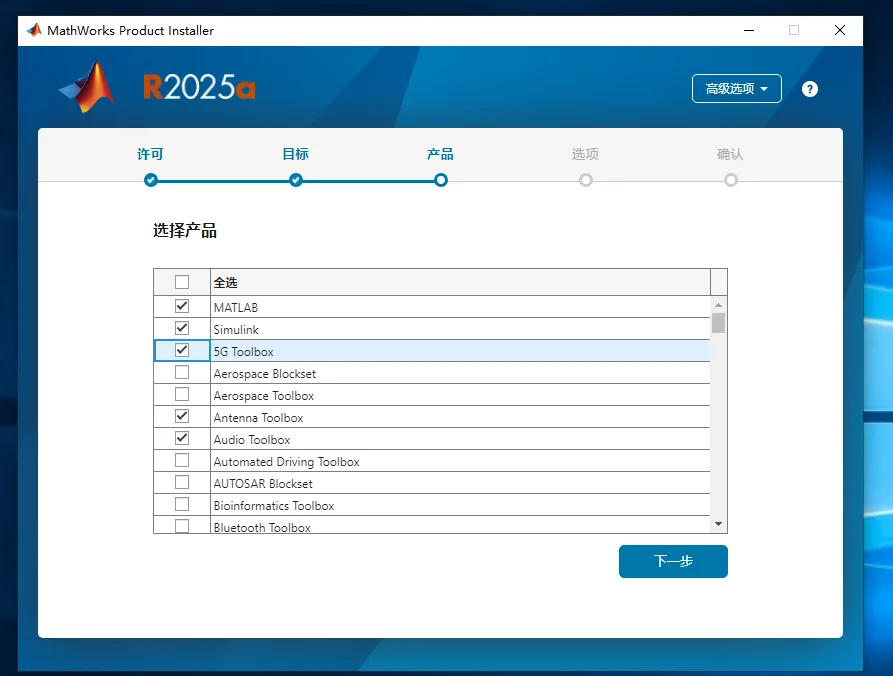Click the 目标 step circle indicator
This screenshot has width=893, height=676.
coord(296,180)
